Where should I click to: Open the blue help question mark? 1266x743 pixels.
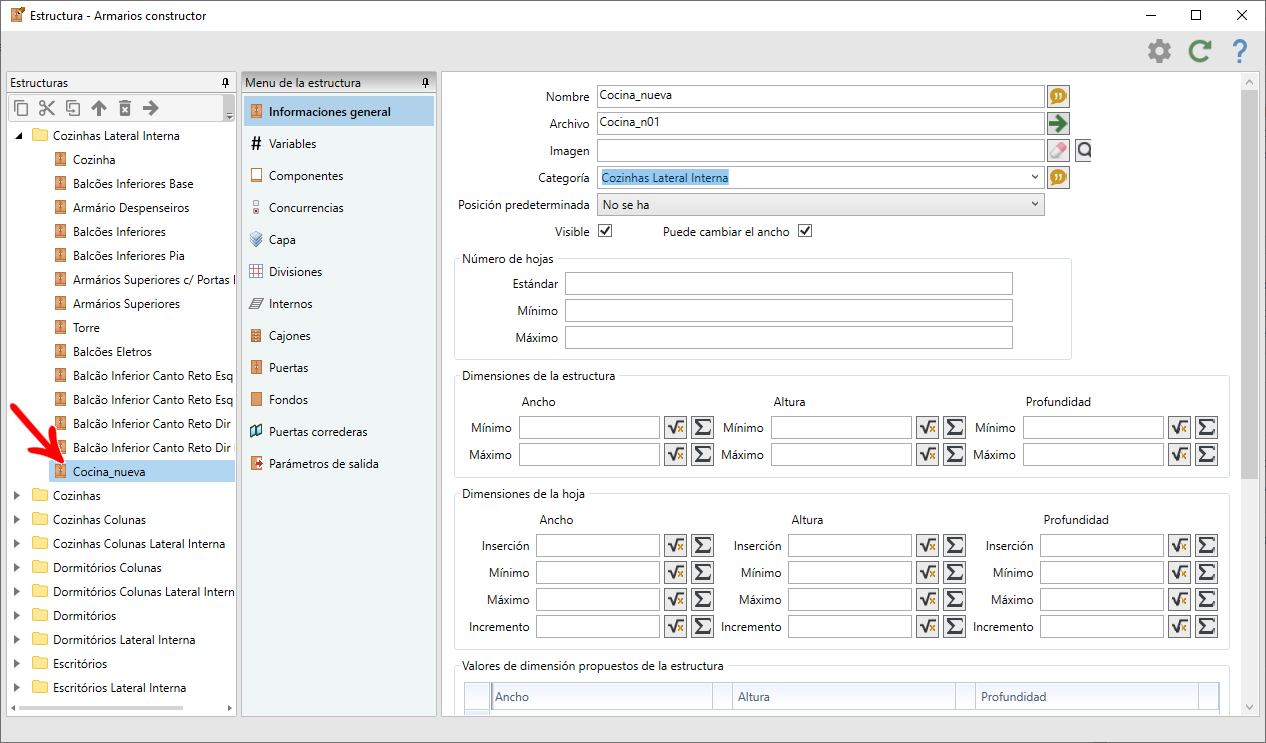click(1240, 51)
